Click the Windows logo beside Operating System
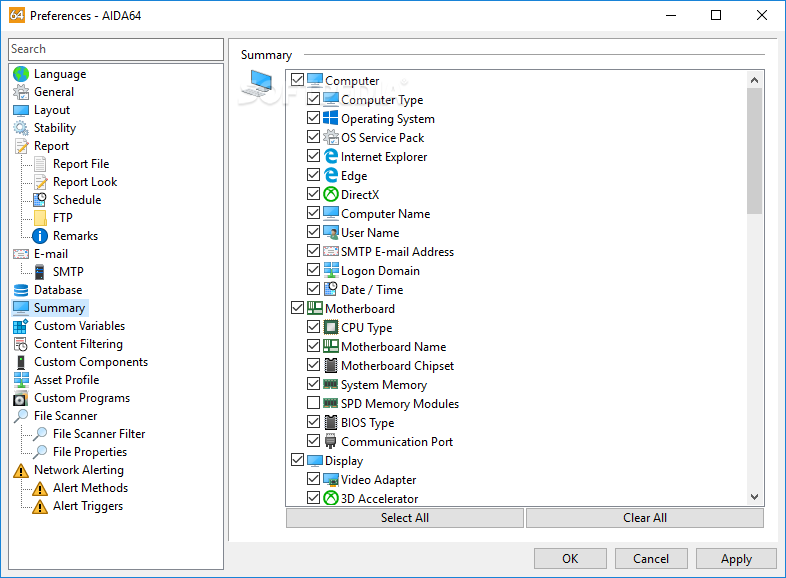Image resolution: width=786 pixels, height=578 pixels. 330,118
